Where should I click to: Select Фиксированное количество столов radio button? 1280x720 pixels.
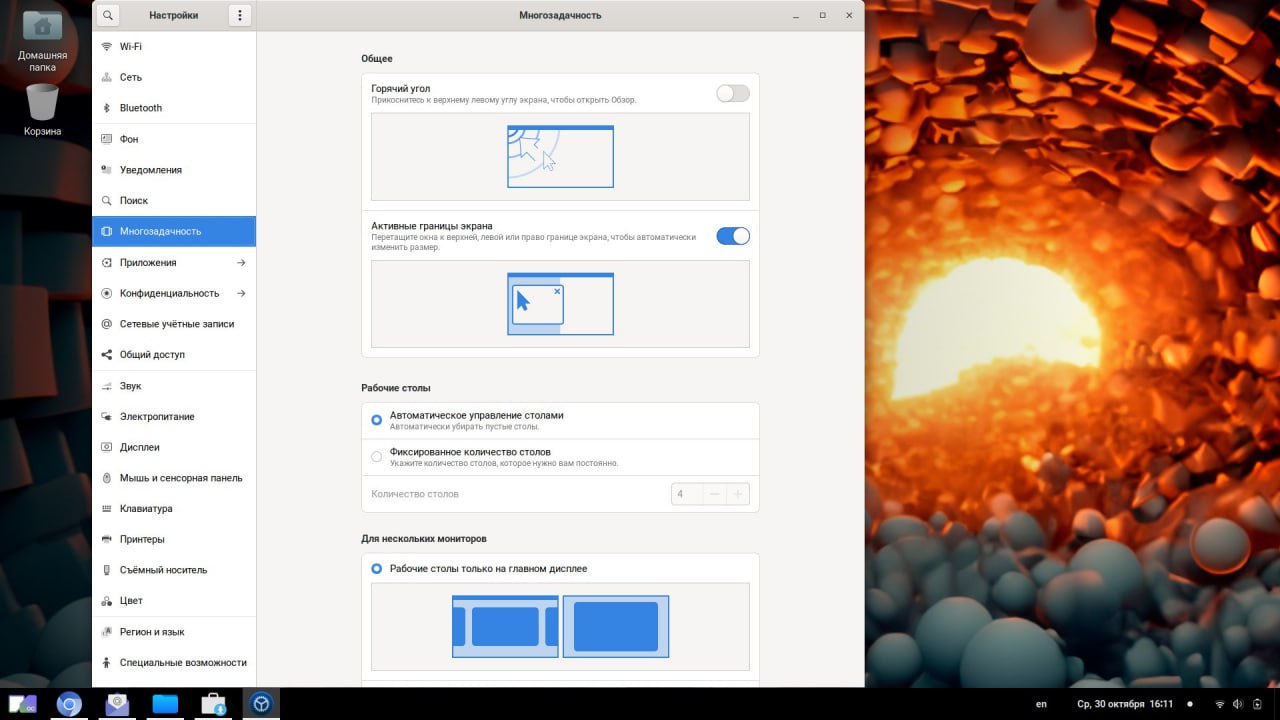click(x=377, y=457)
